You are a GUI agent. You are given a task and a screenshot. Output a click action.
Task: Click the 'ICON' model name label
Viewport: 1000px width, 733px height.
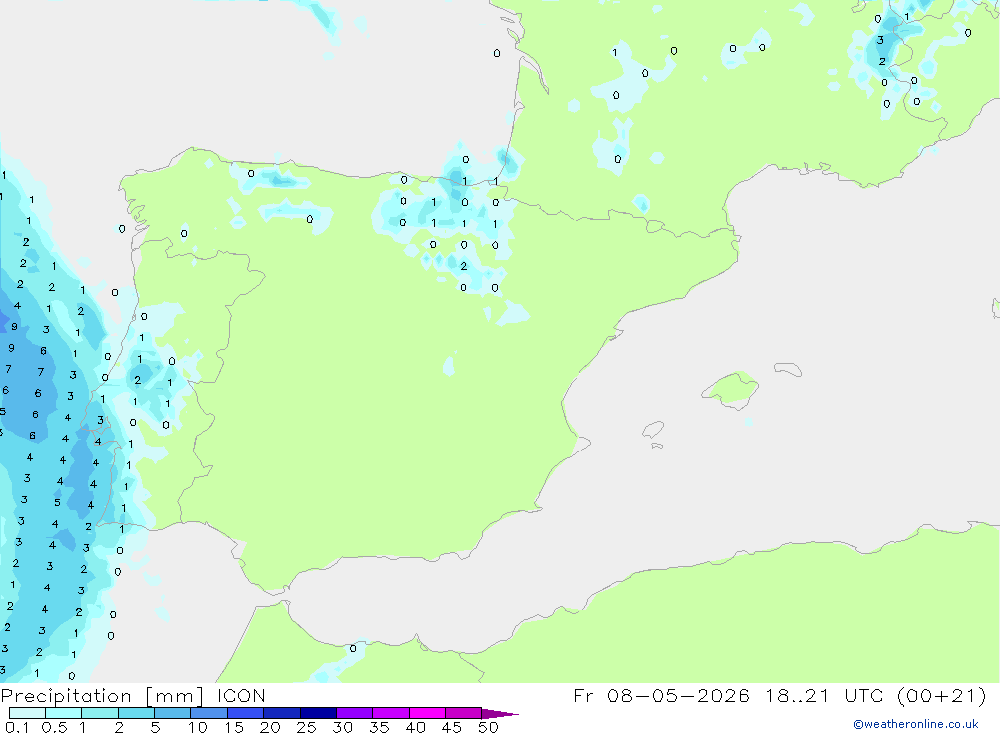241,695
